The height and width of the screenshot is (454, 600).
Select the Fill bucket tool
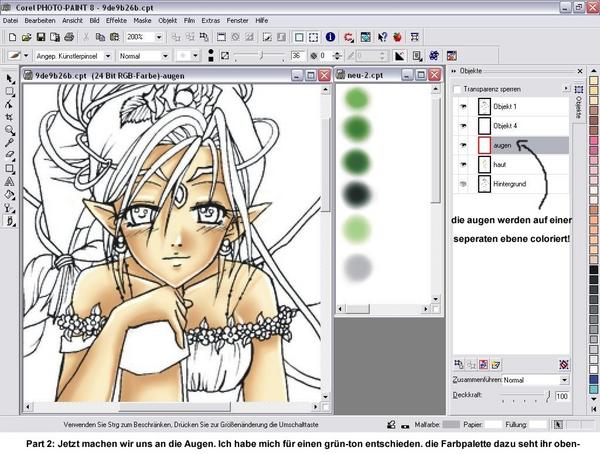(10, 194)
